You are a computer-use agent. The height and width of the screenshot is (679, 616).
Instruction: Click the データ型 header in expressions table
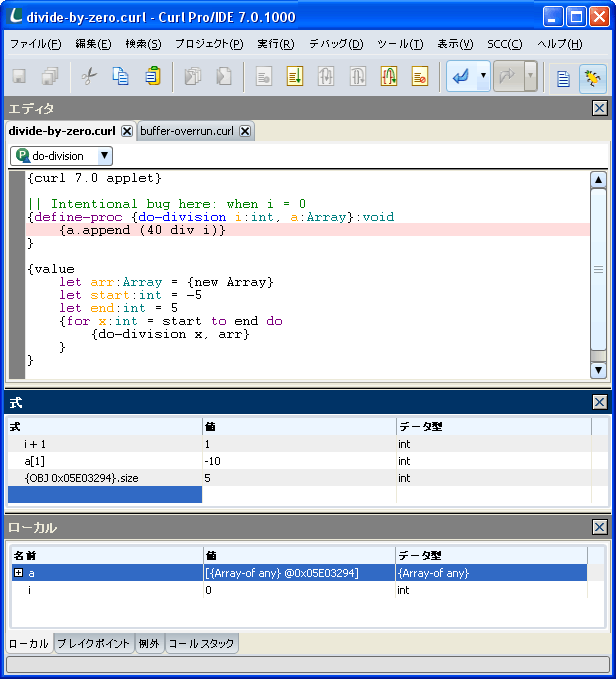(x=493, y=427)
